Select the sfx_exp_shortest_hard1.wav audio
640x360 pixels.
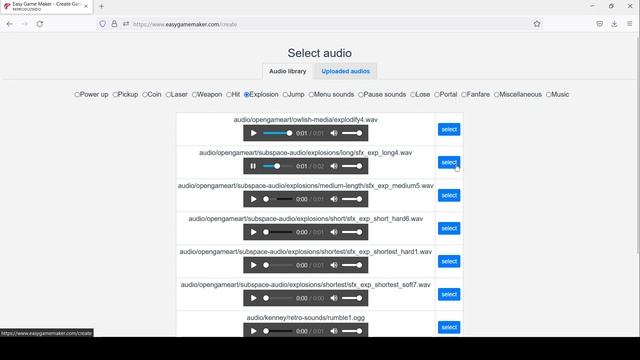point(449,262)
